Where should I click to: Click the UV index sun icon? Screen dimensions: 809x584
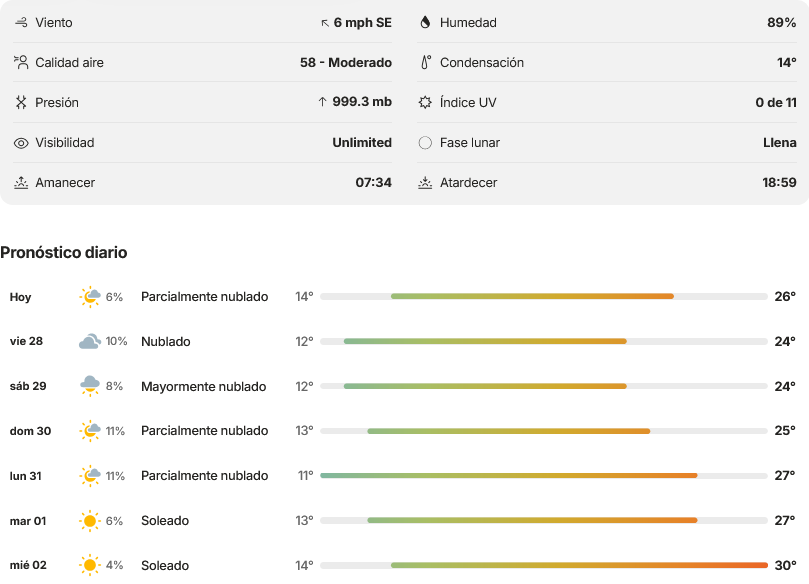point(425,102)
